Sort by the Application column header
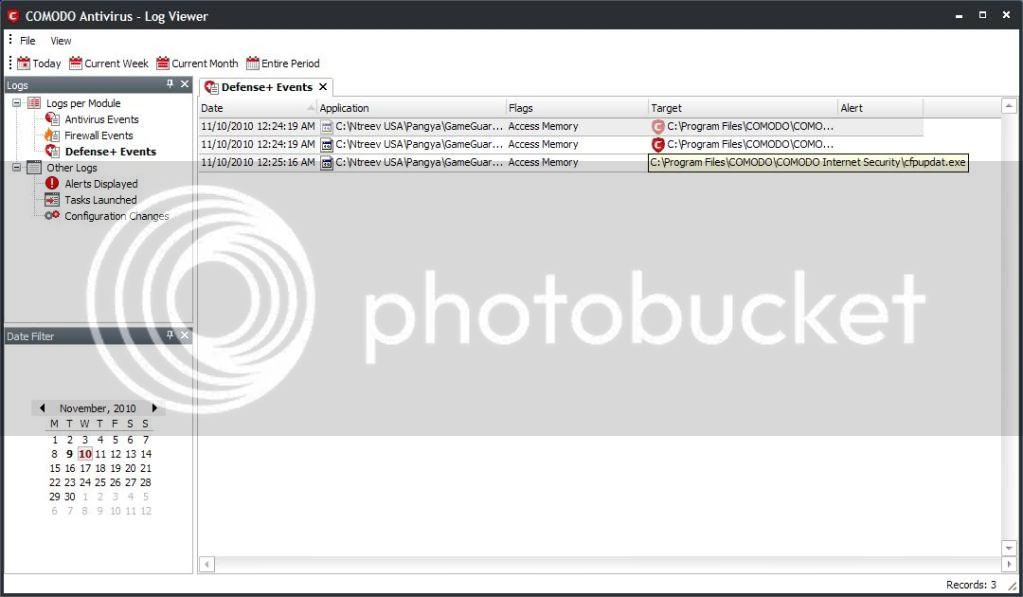 (412, 108)
